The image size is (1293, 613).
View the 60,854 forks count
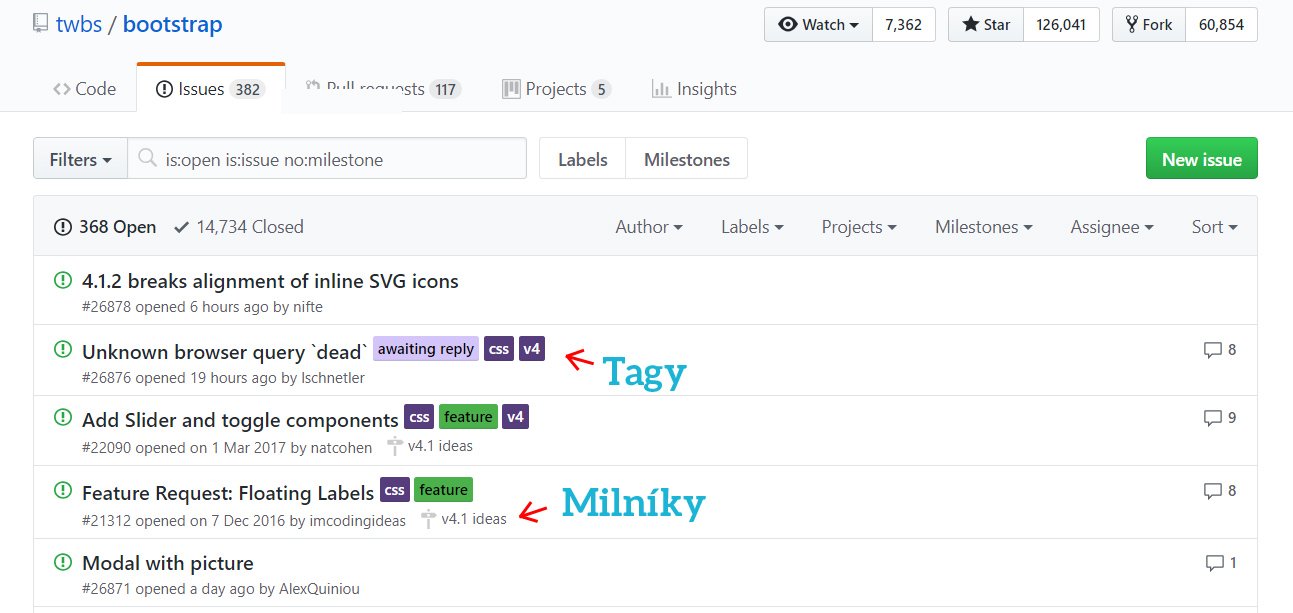click(x=1221, y=25)
